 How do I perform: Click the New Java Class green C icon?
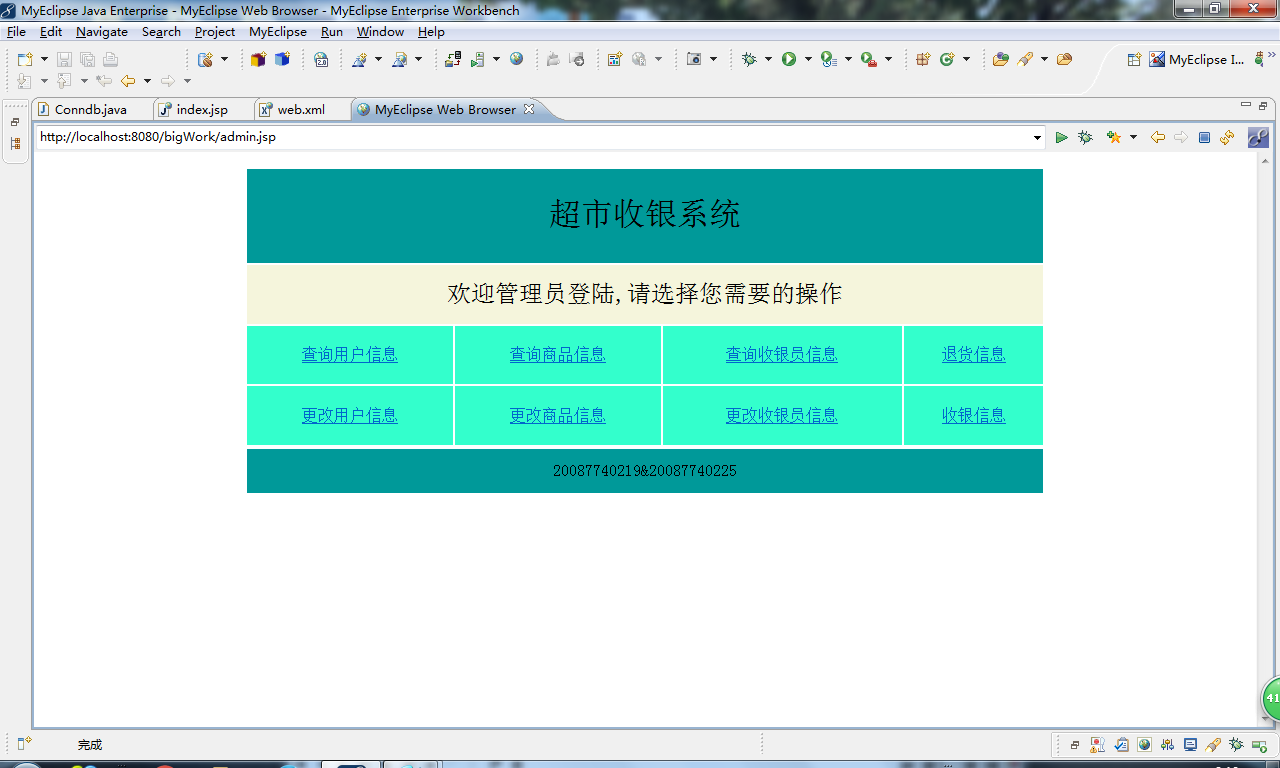tap(947, 60)
